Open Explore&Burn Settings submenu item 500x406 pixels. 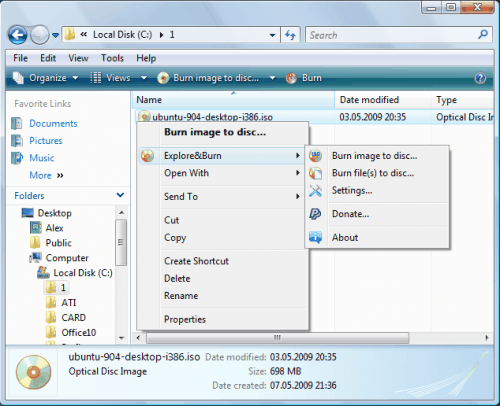(x=377, y=190)
